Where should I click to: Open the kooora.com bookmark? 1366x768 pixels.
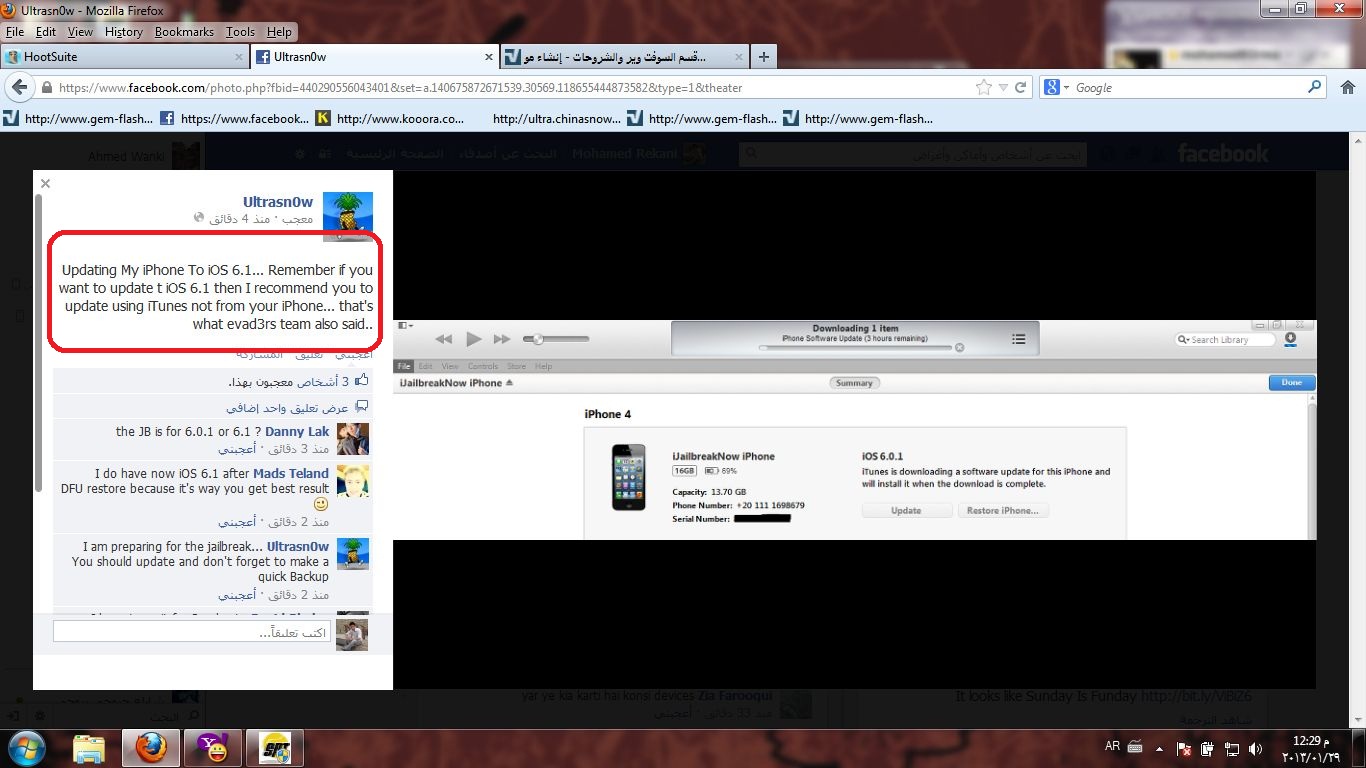tap(390, 118)
